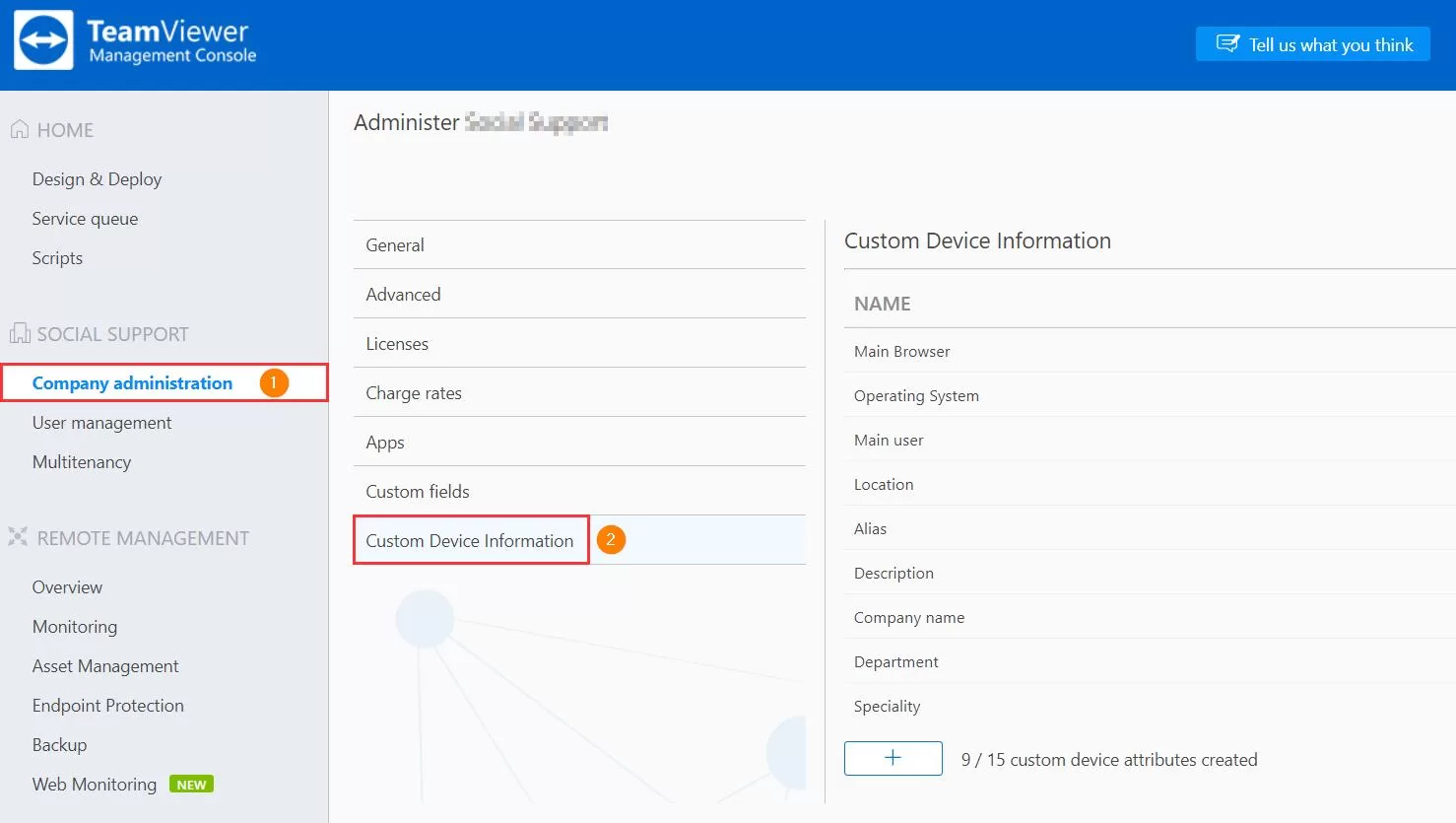
Task: Select the Description attribute row
Action: pyautogui.click(x=1150, y=573)
